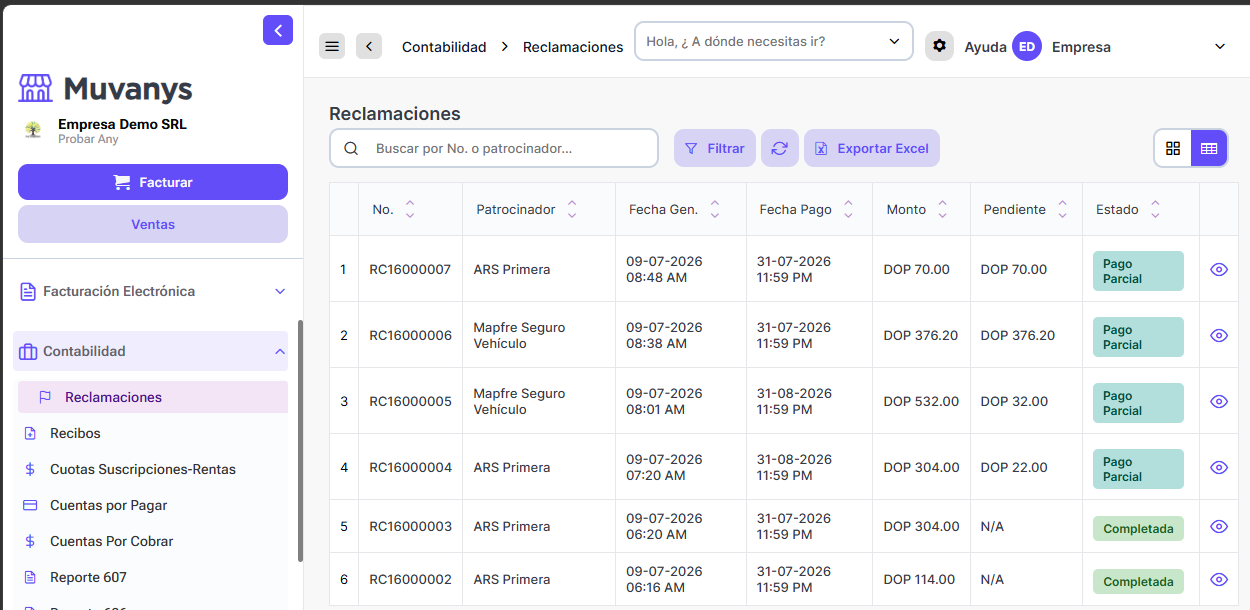Focus the search by No. o patrocinador field

coord(494,148)
